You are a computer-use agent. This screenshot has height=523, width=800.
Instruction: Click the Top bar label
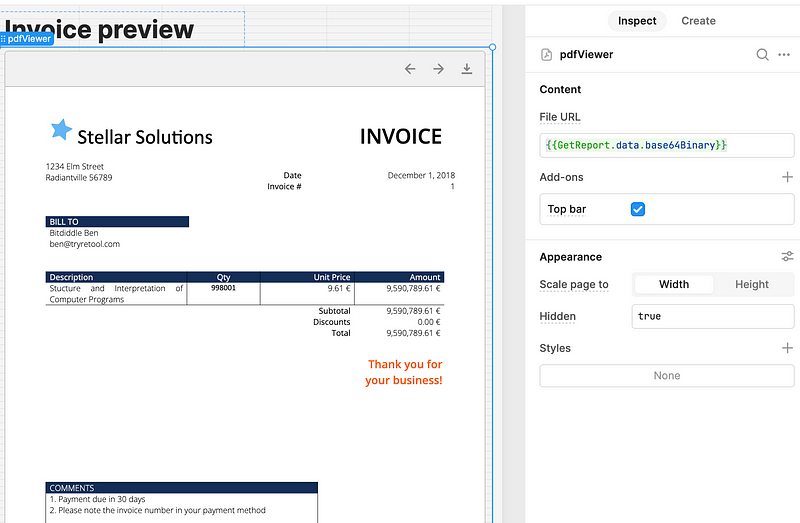[567, 209]
